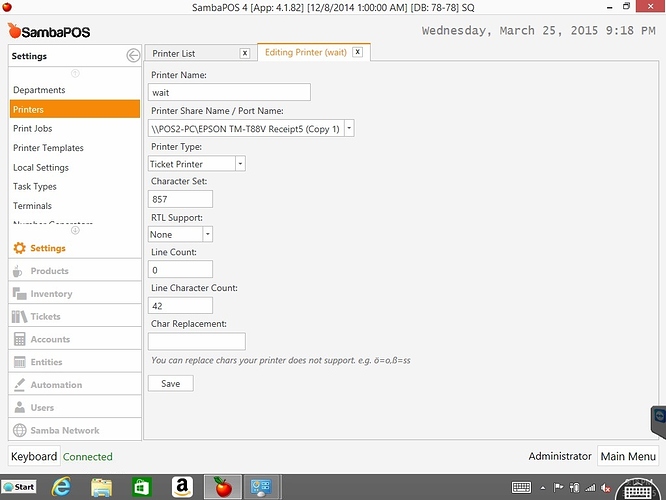Open the Users section

coord(75,407)
